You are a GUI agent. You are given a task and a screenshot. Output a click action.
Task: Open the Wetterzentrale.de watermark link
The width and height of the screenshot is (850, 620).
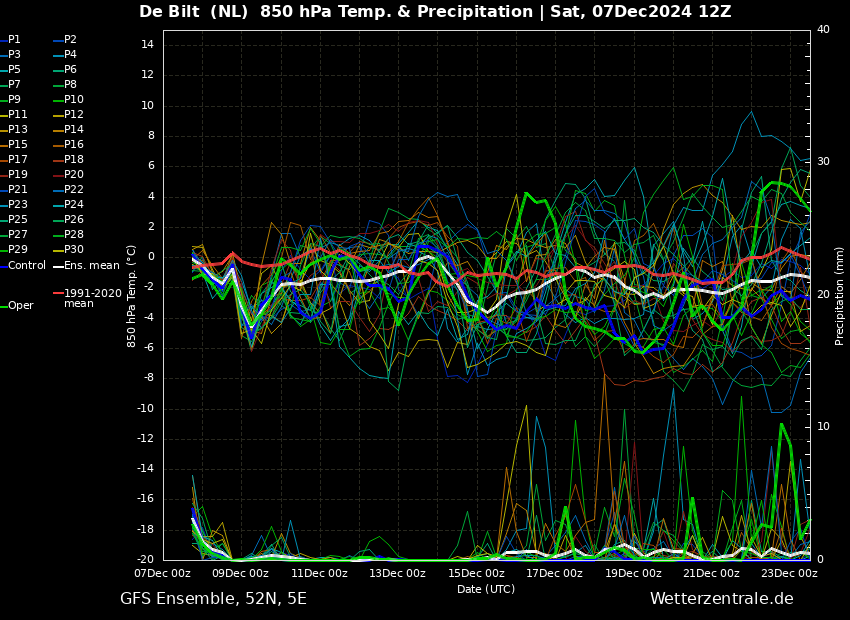[721, 599]
